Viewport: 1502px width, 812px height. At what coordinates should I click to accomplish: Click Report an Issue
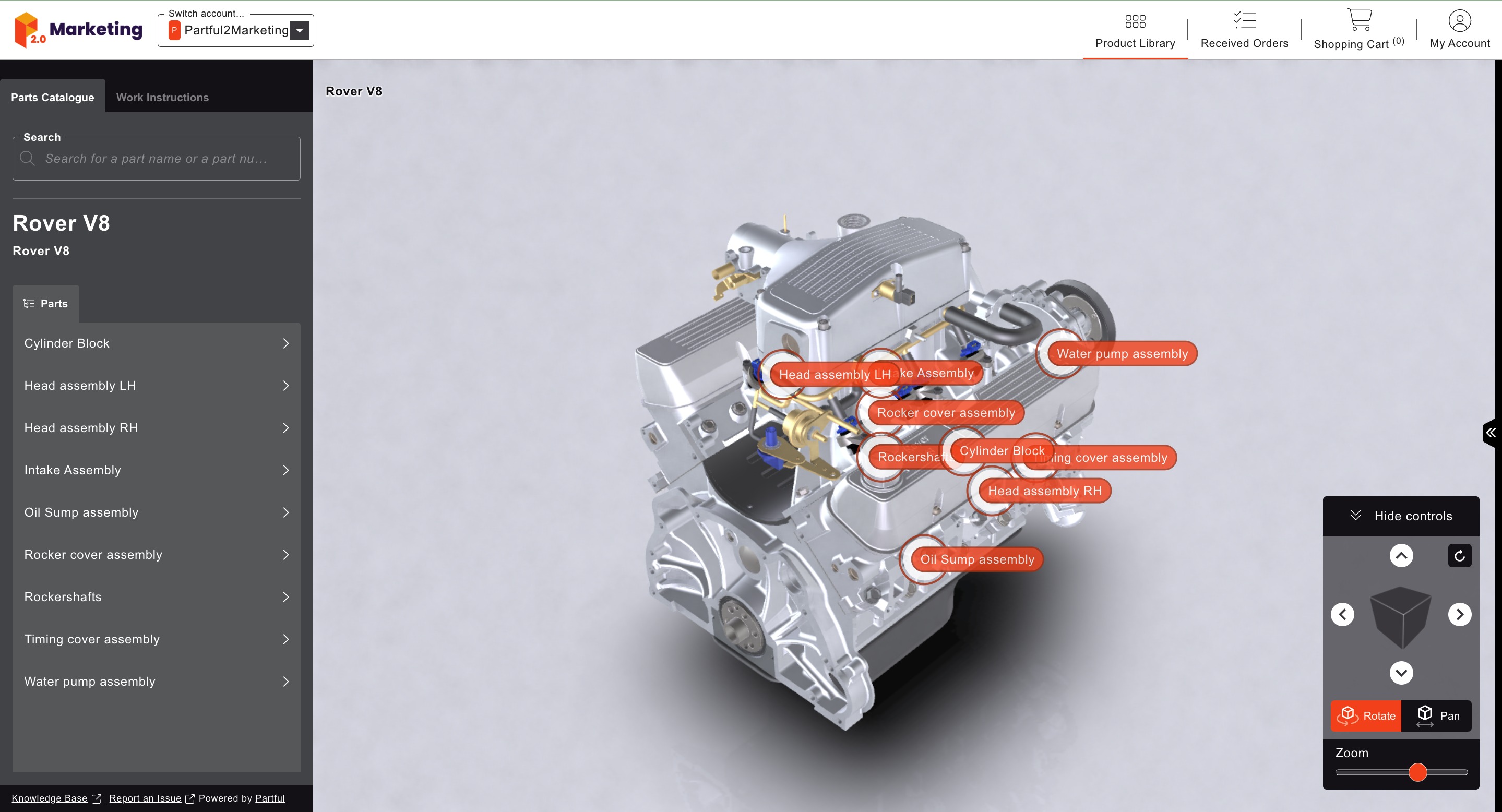(x=145, y=798)
